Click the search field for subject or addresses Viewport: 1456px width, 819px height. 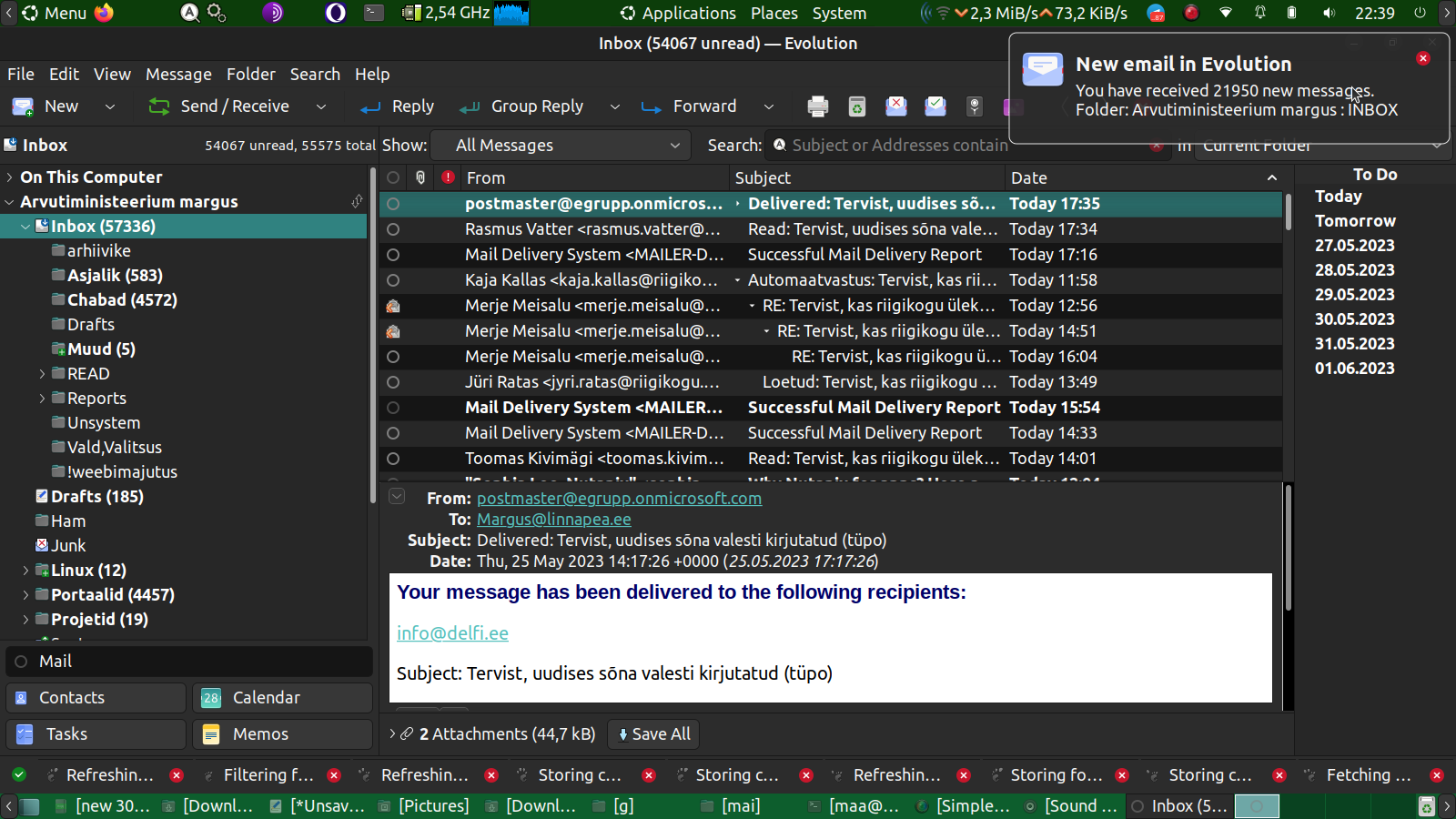click(x=896, y=146)
